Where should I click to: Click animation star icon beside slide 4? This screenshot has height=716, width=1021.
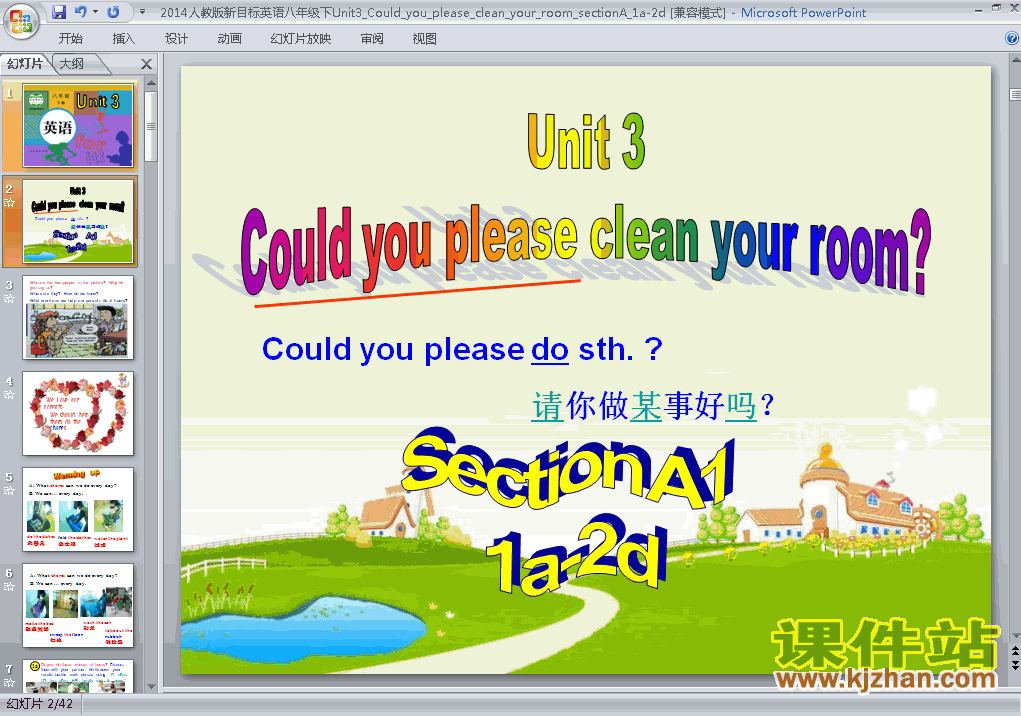(9, 394)
